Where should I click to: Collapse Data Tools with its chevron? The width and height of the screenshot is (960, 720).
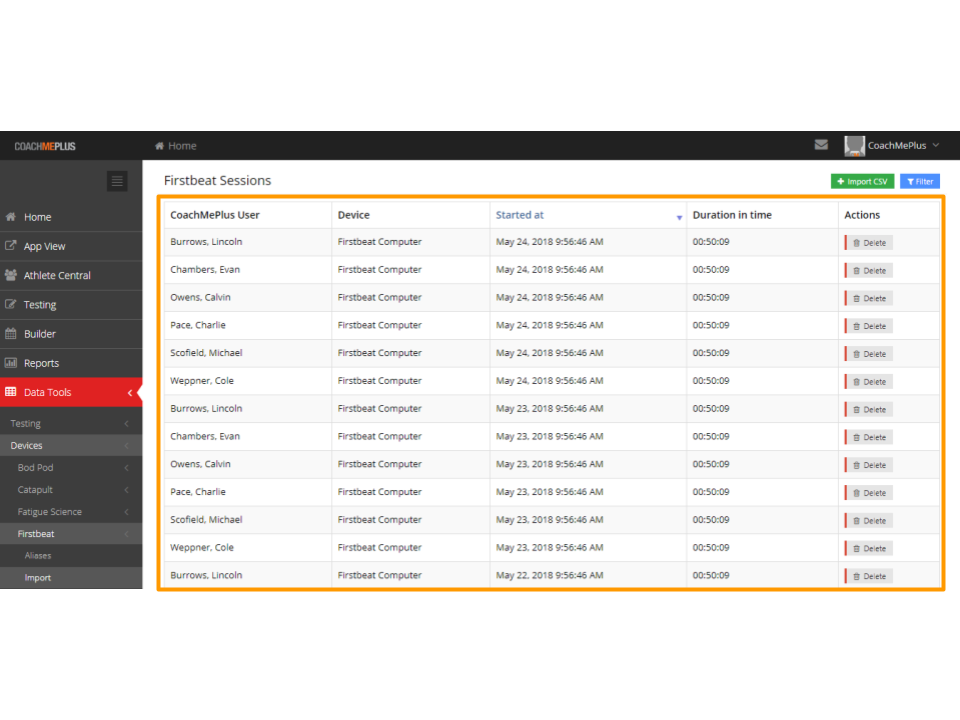click(x=130, y=392)
